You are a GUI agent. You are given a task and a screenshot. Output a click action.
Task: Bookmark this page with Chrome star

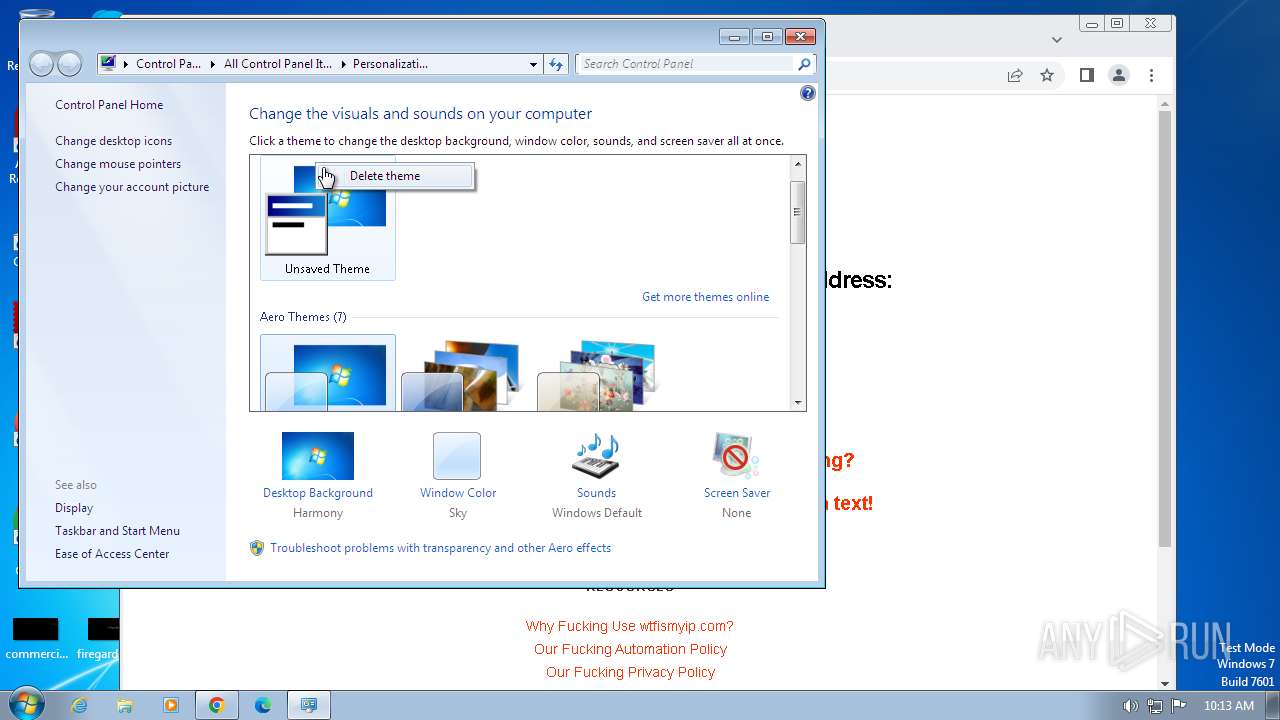[x=1047, y=75]
